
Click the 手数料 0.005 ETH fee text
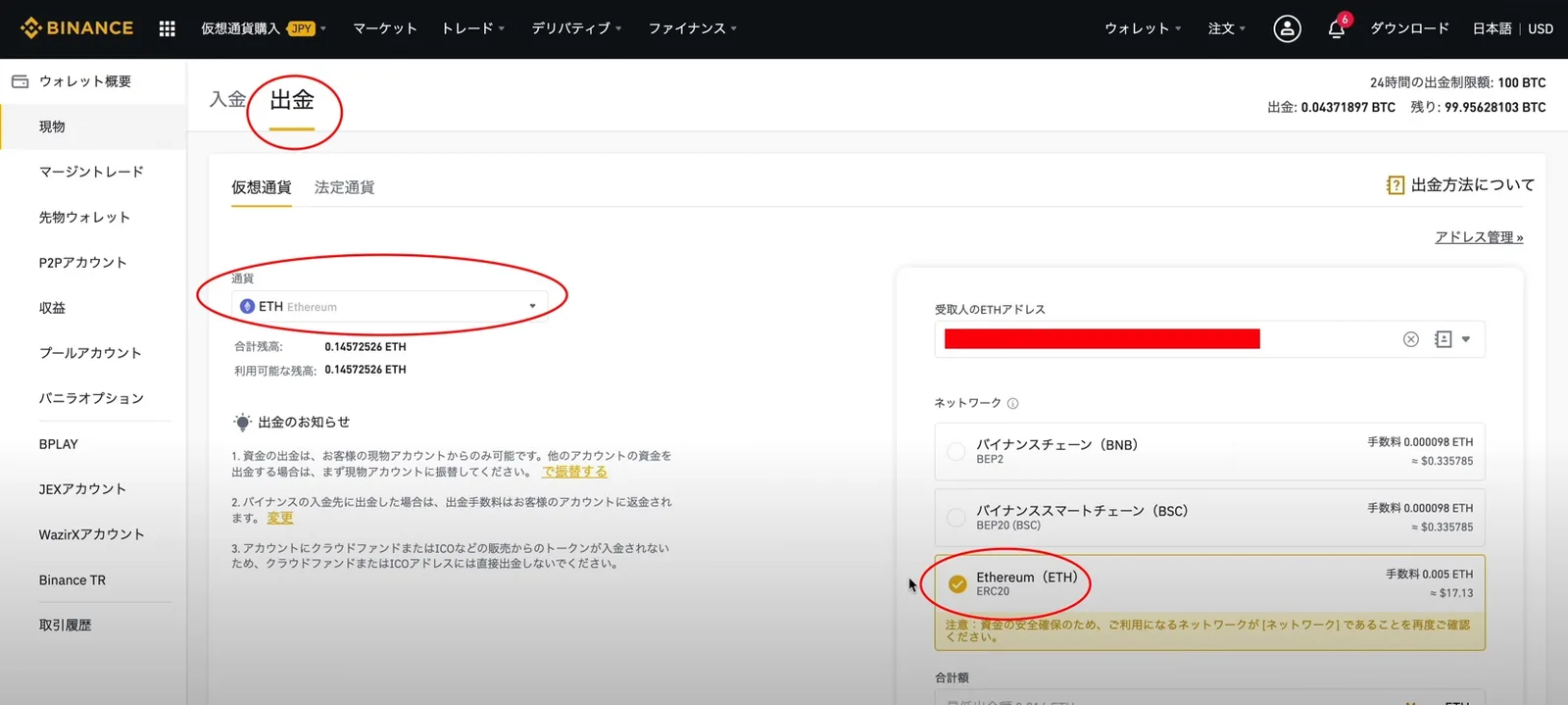pos(1429,574)
